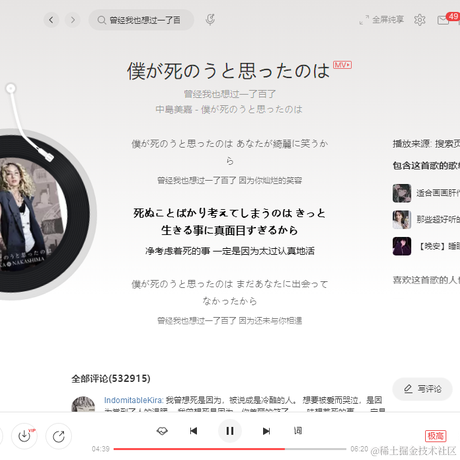The height and width of the screenshot is (460, 460).
Task: Click the VIP download icon
Action: pos(24,436)
